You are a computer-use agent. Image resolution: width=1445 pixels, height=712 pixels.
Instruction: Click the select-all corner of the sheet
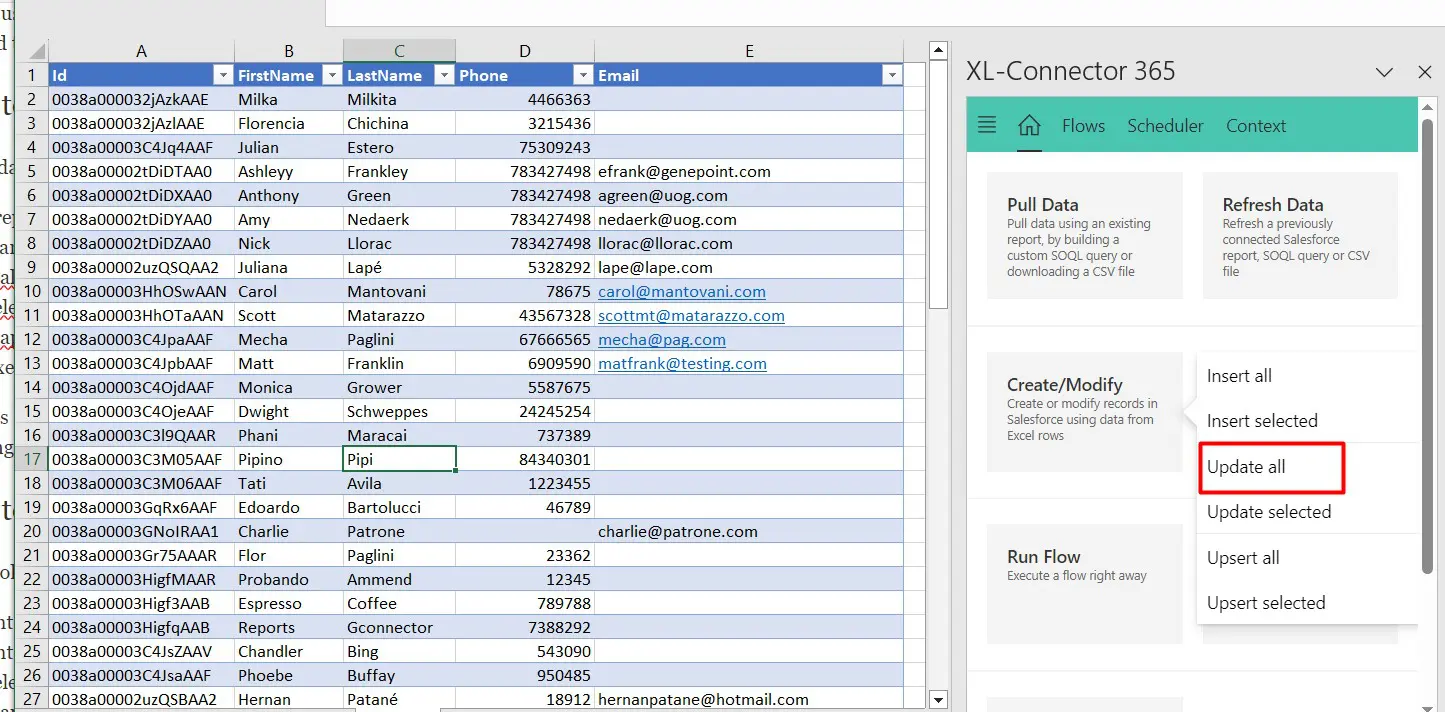click(x=34, y=52)
